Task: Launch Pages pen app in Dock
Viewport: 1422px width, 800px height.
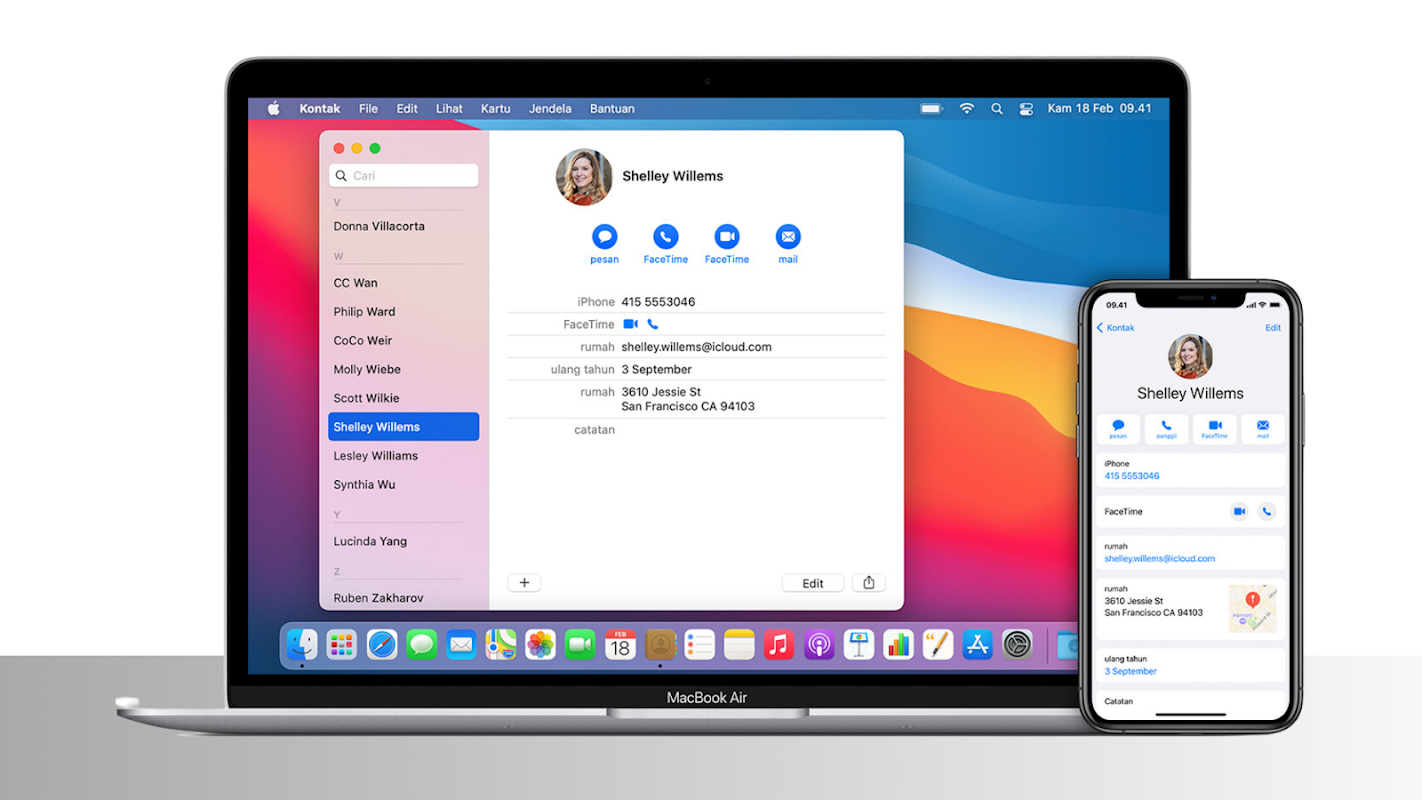Action: point(938,644)
